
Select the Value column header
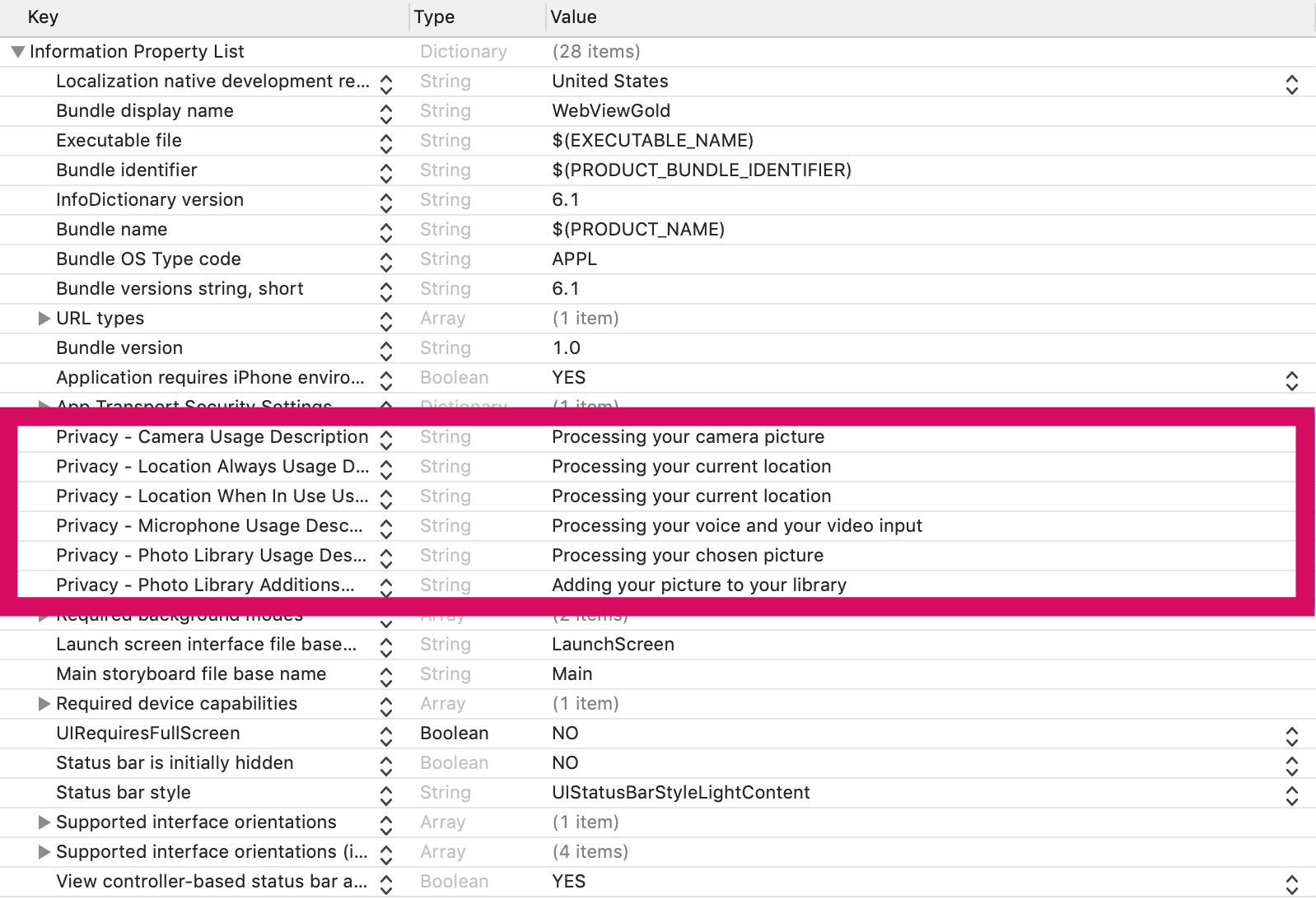coord(931,17)
